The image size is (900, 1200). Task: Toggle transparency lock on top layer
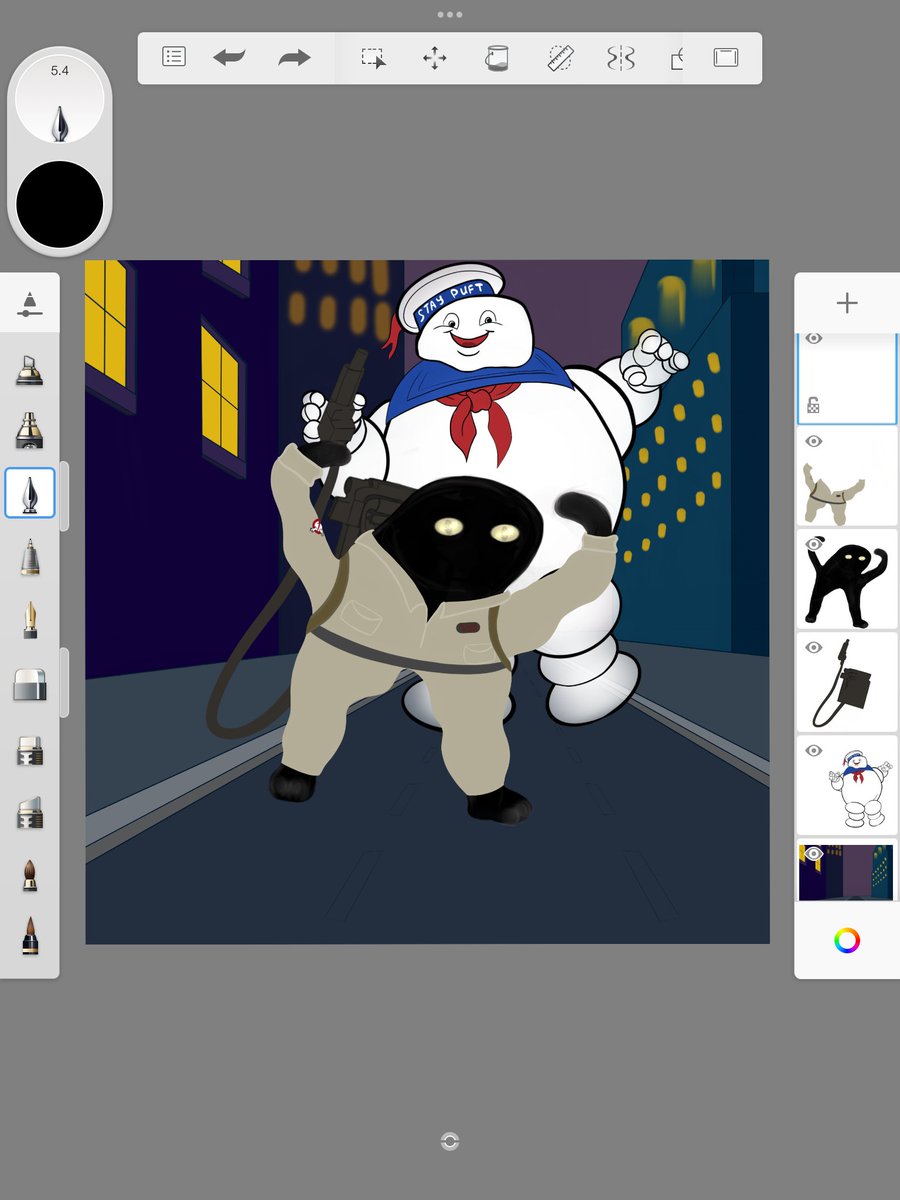pos(814,405)
